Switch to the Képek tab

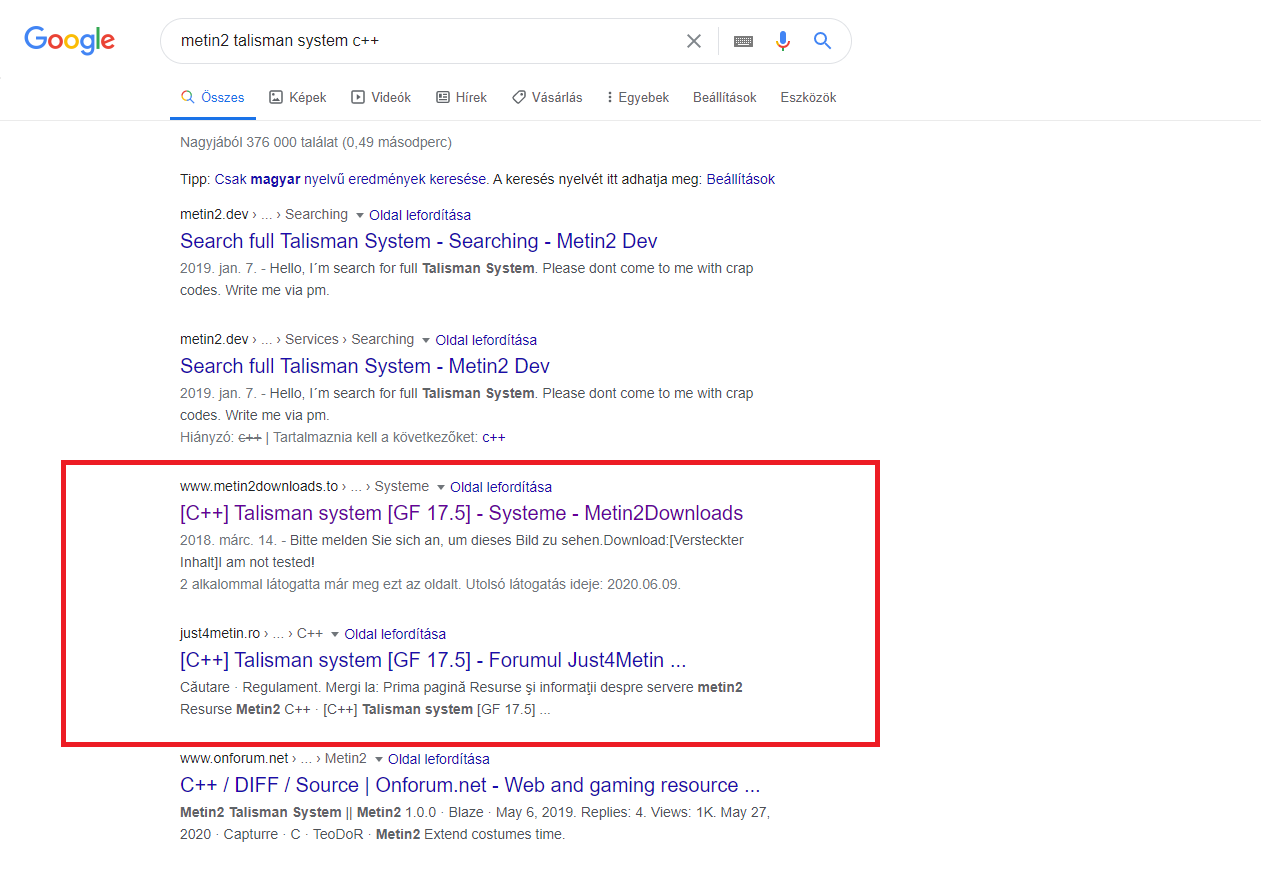[298, 98]
